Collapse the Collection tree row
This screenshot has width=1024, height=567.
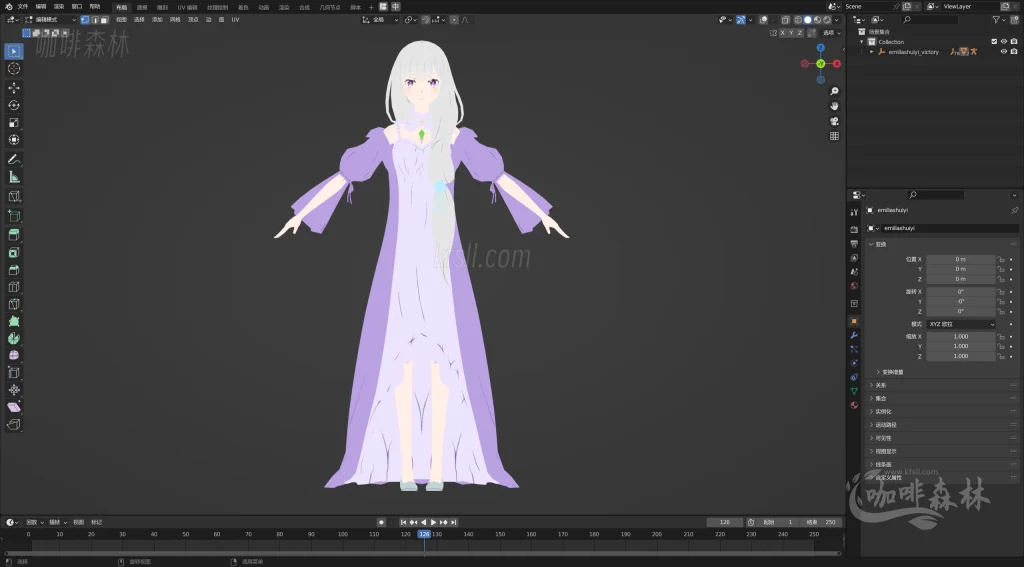coord(862,42)
